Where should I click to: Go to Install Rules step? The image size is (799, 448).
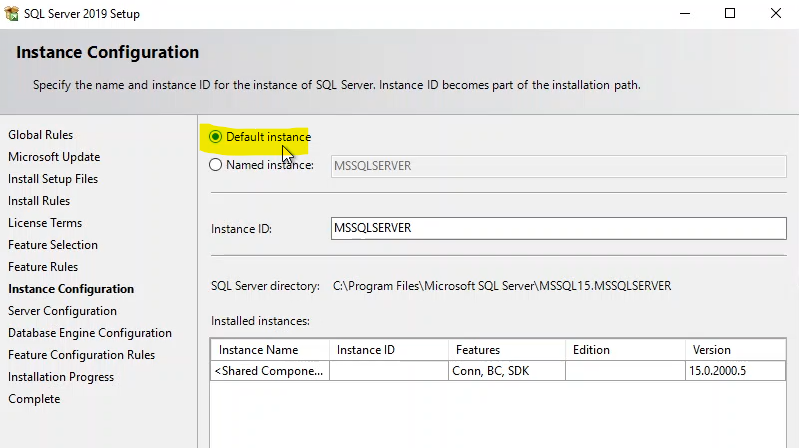point(39,201)
